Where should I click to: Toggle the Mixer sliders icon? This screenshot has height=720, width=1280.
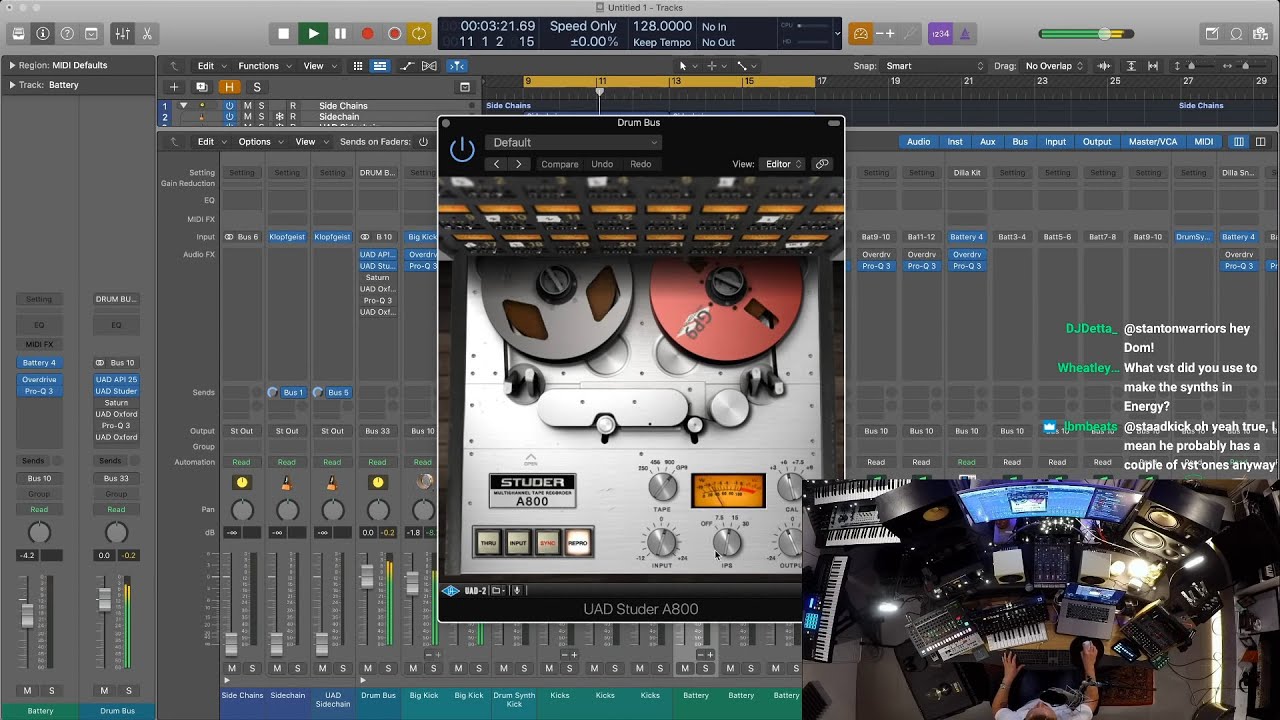pyautogui.click(x=122, y=33)
